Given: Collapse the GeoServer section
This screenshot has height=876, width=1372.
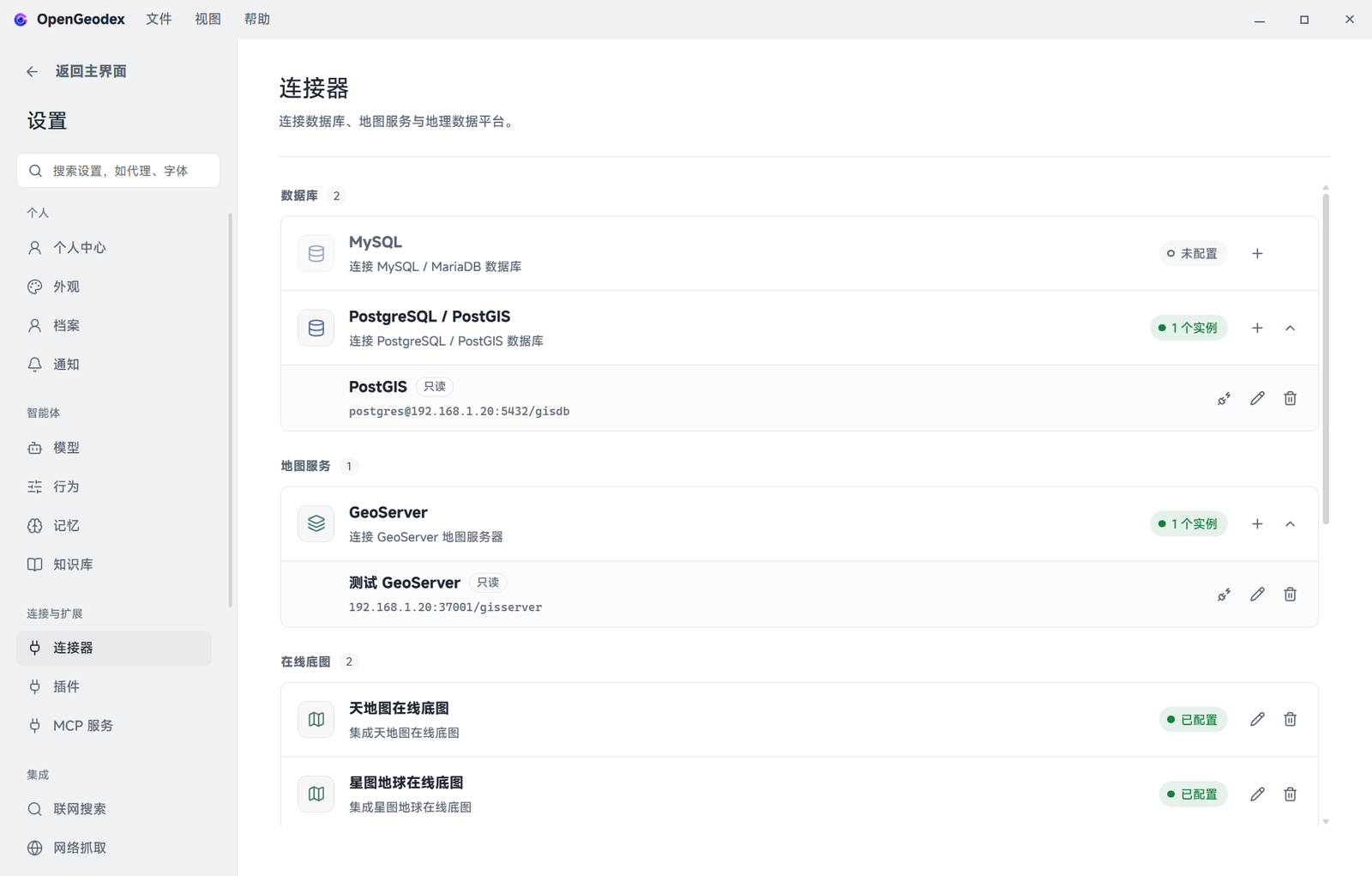Looking at the screenshot, I should (1290, 523).
